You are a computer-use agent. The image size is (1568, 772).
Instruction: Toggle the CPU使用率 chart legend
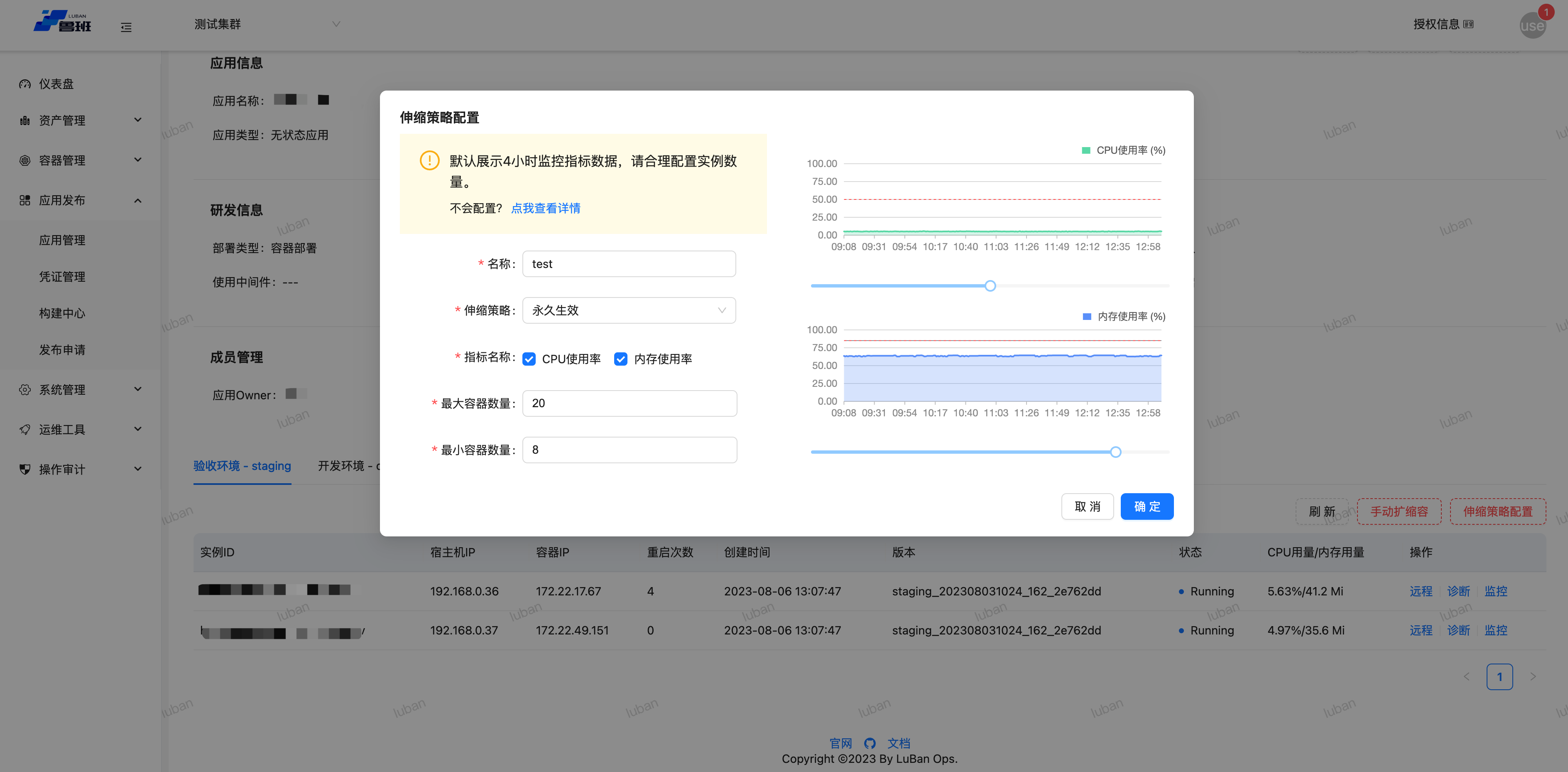1123,150
